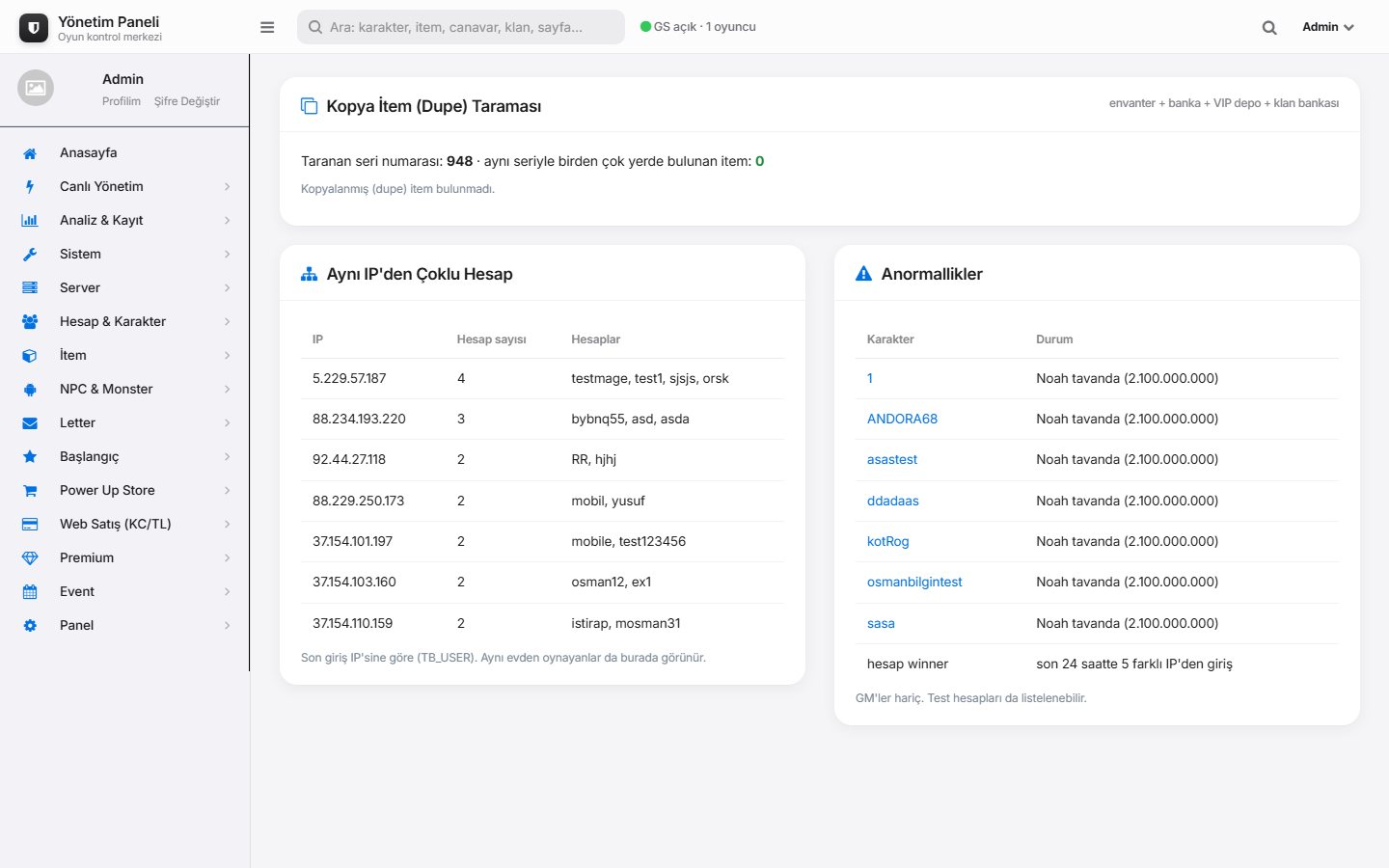Click the Hesap & Karakter users icon
1389x868 pixels.
pos(30,322)
